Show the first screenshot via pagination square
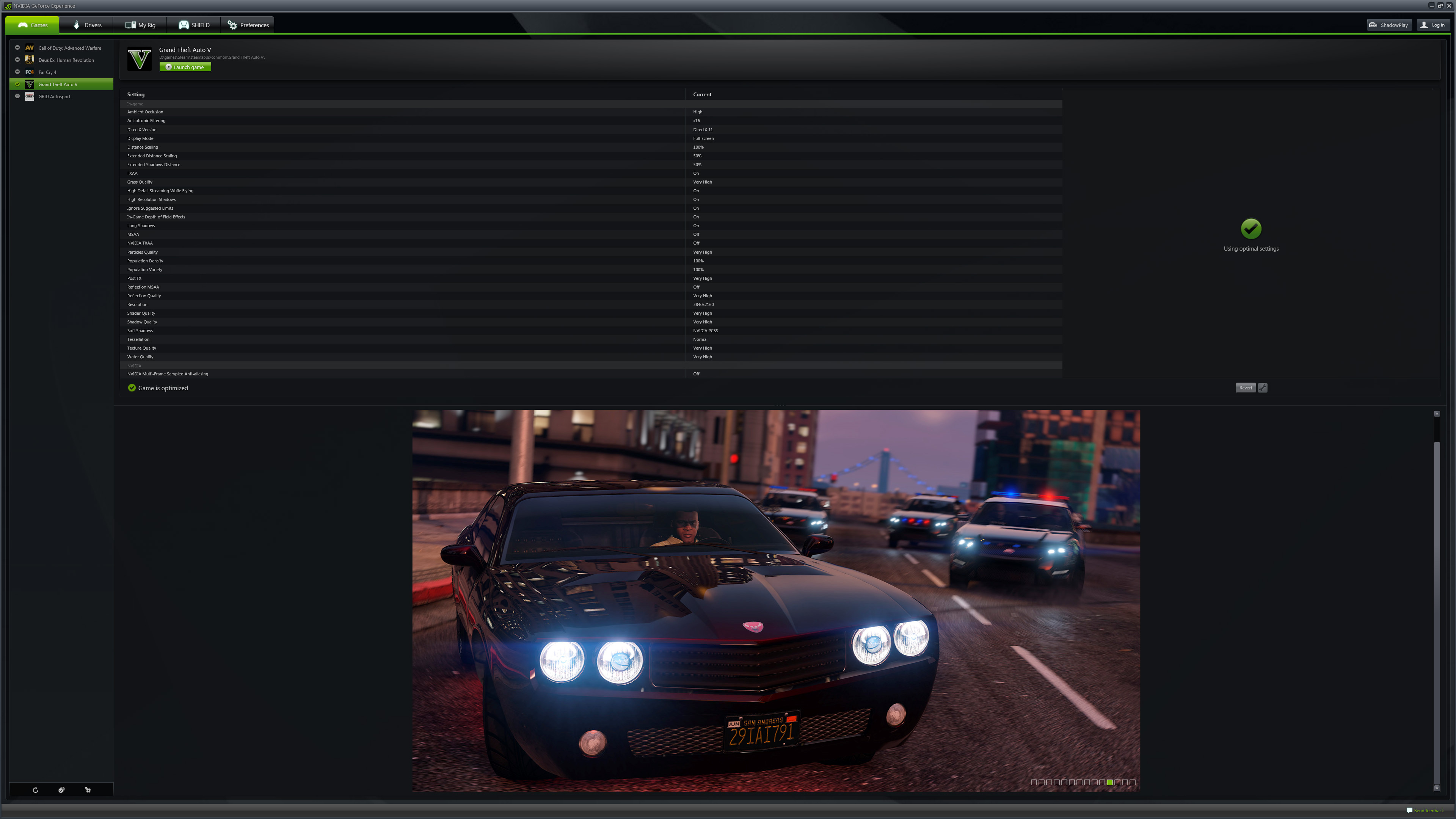Viewport: 1456px width, 819px height. (x=1034, y=782)
